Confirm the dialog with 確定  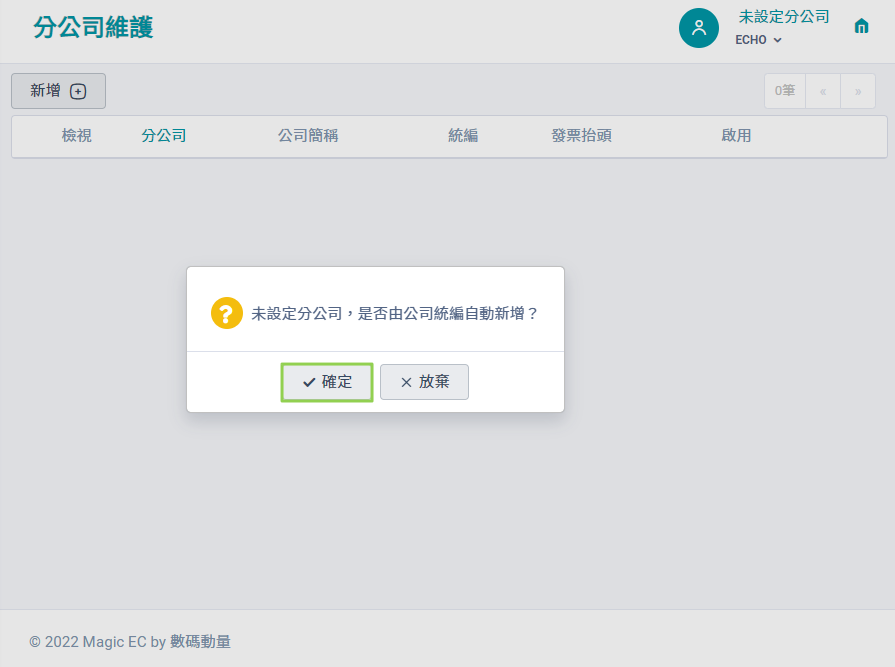[327, 382]
